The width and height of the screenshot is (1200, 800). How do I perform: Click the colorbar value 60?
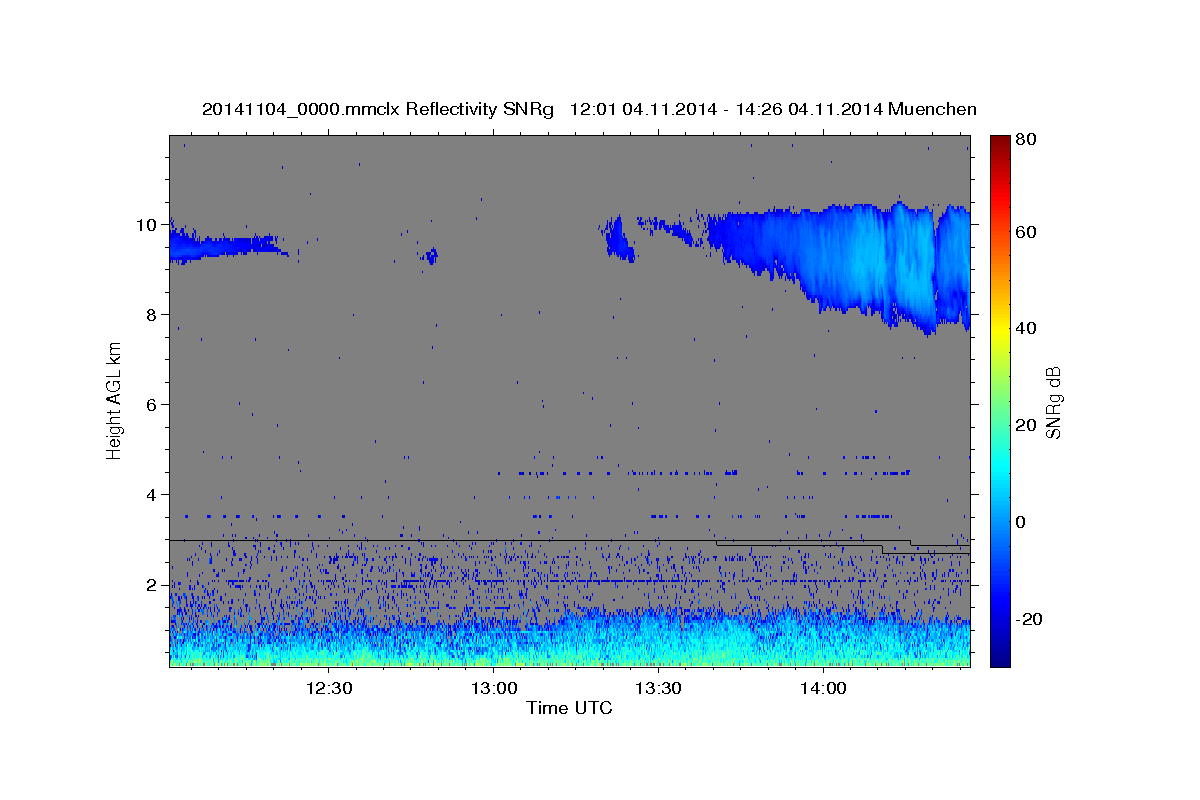point(1025,232)
